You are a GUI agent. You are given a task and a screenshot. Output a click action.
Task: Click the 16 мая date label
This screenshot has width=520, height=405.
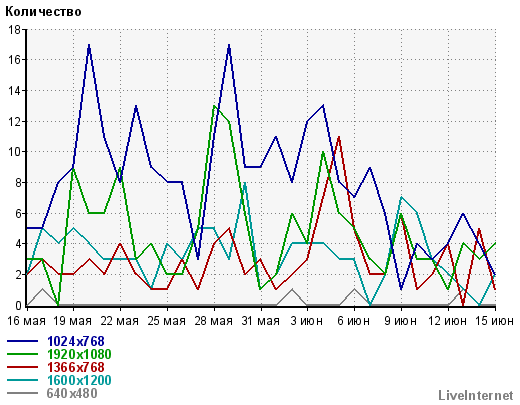pos(26,321)
